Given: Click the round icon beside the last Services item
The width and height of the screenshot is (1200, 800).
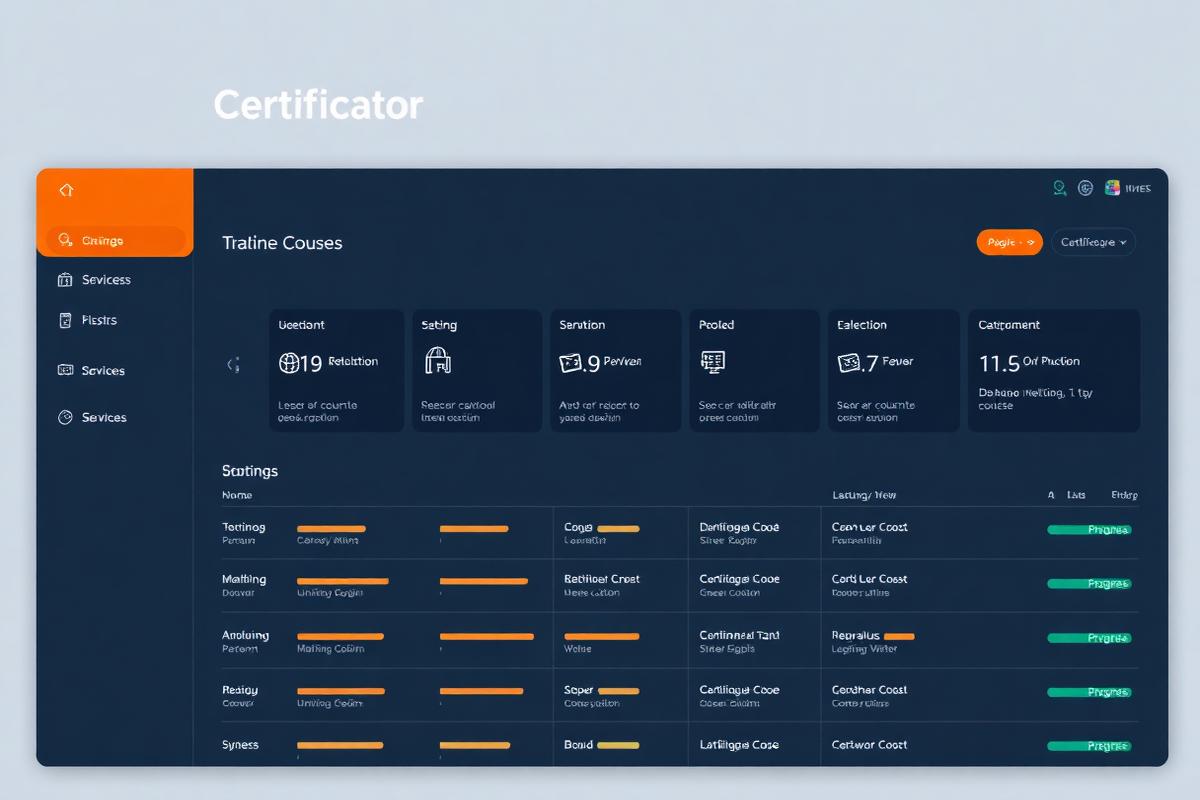Looking at the screenshot, I should 65,417.
